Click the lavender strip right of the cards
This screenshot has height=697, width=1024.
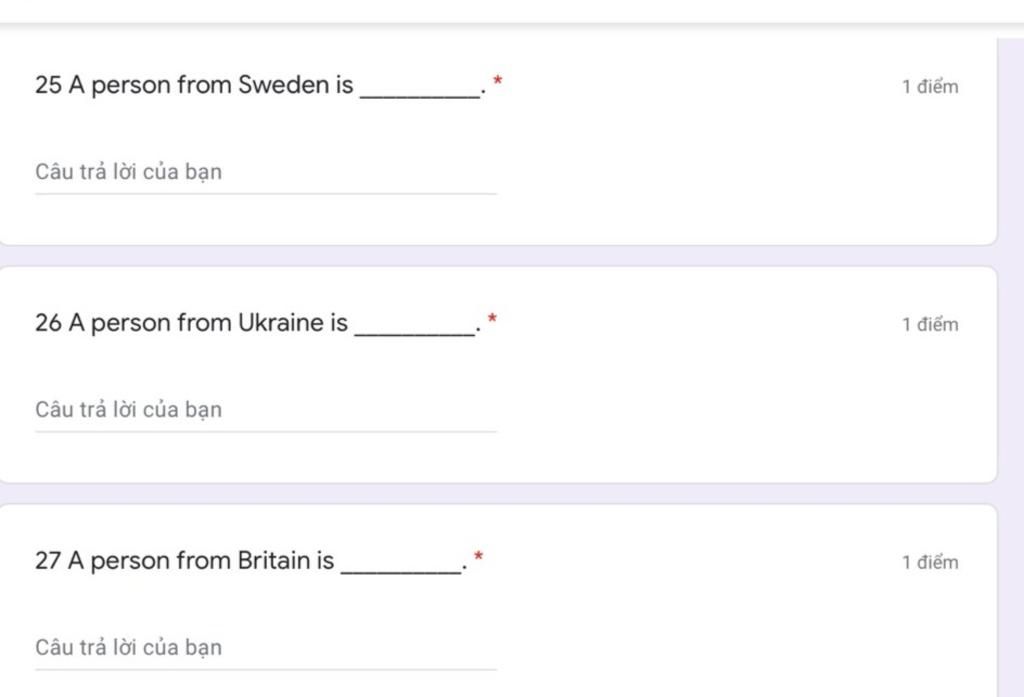(x=1011, y=366)
